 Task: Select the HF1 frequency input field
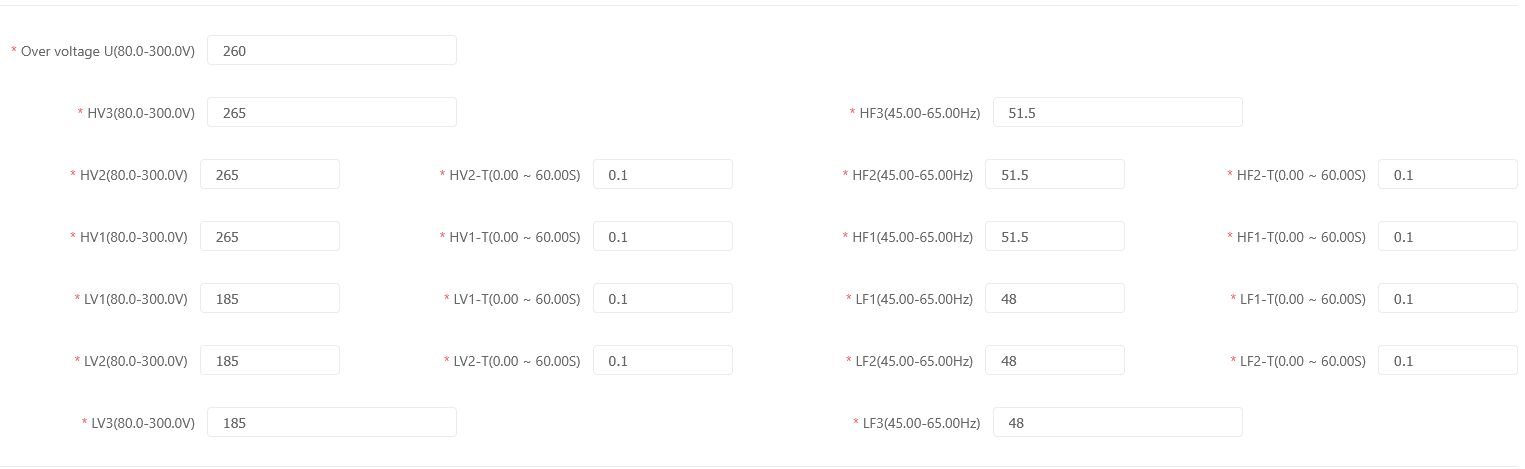click(1054, 237)
